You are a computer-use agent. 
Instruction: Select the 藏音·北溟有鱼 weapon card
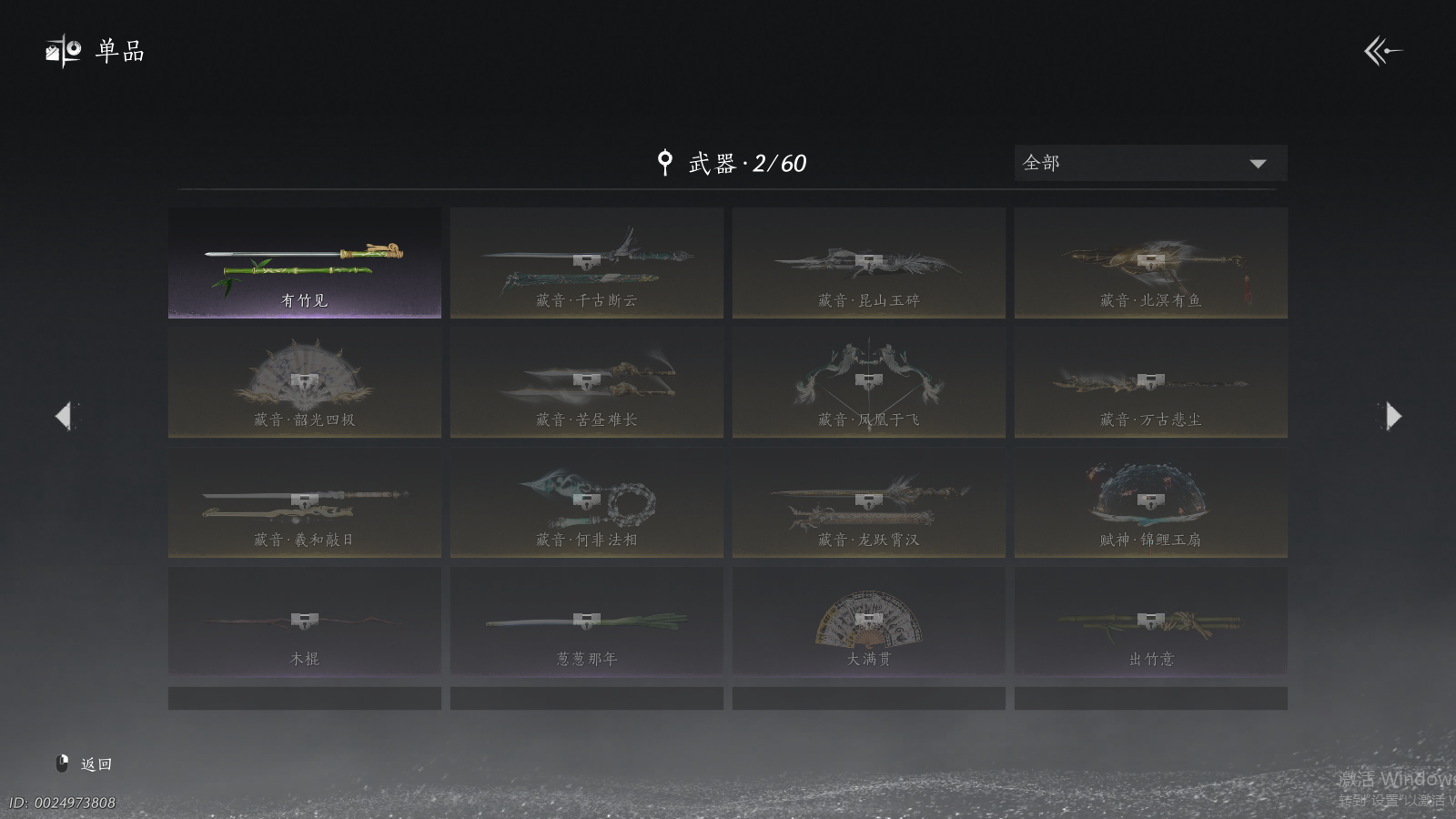click(1151, 263)
